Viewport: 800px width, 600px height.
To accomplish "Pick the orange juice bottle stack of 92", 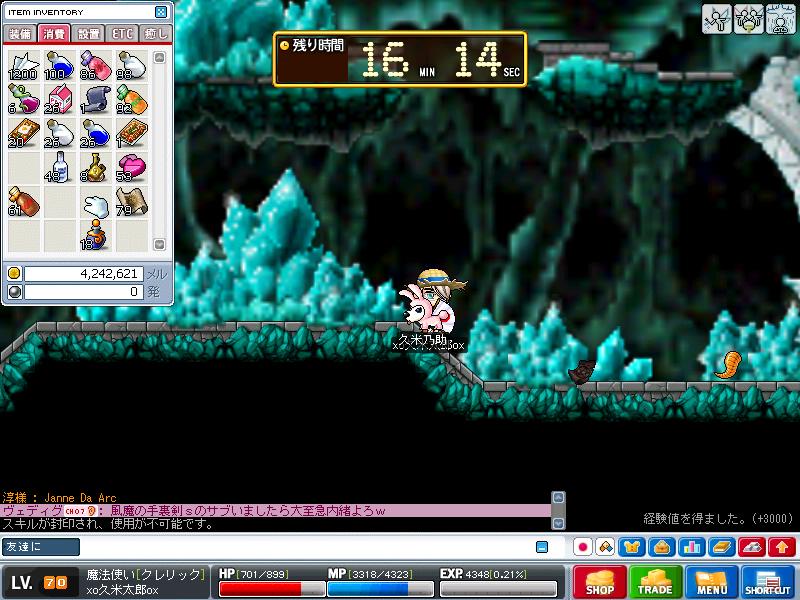I will (x=132, y=99).
